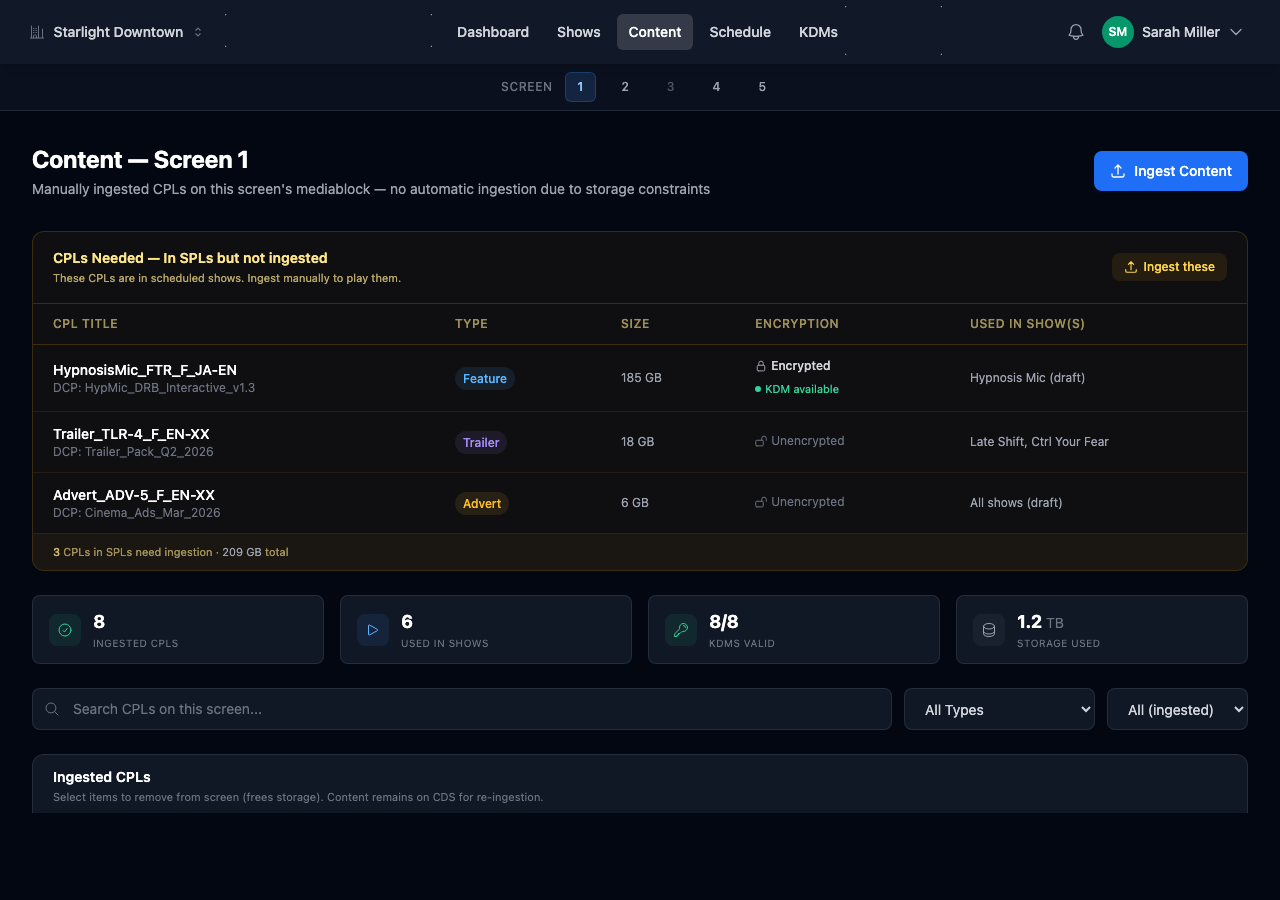1280x900 pixels.
Task: Click the Ingest these button
Action: coord(1169,267)
